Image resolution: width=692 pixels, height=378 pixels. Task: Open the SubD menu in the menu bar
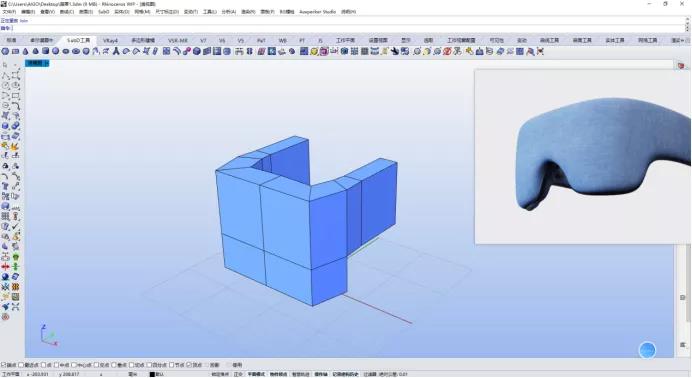(x=103, y=11)
